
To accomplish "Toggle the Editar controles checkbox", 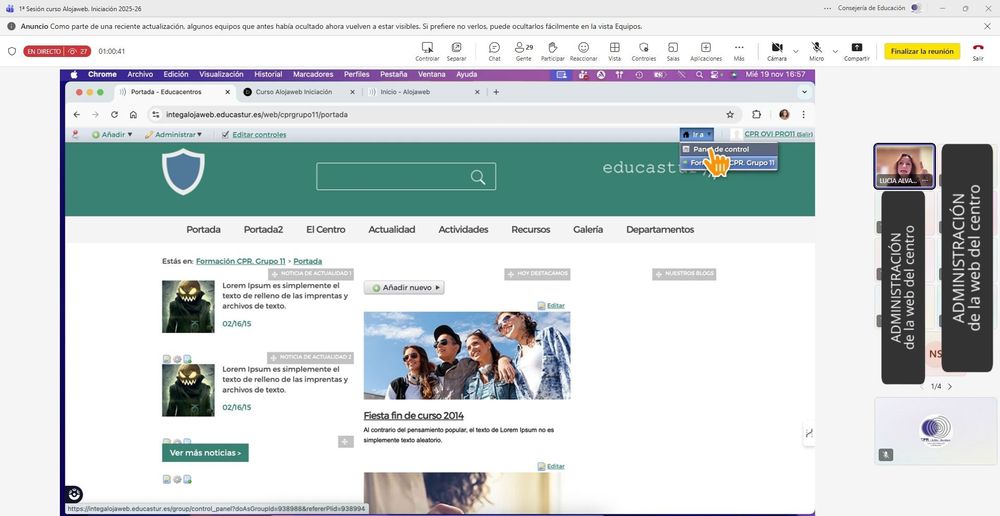I will [x=225, y=135].
